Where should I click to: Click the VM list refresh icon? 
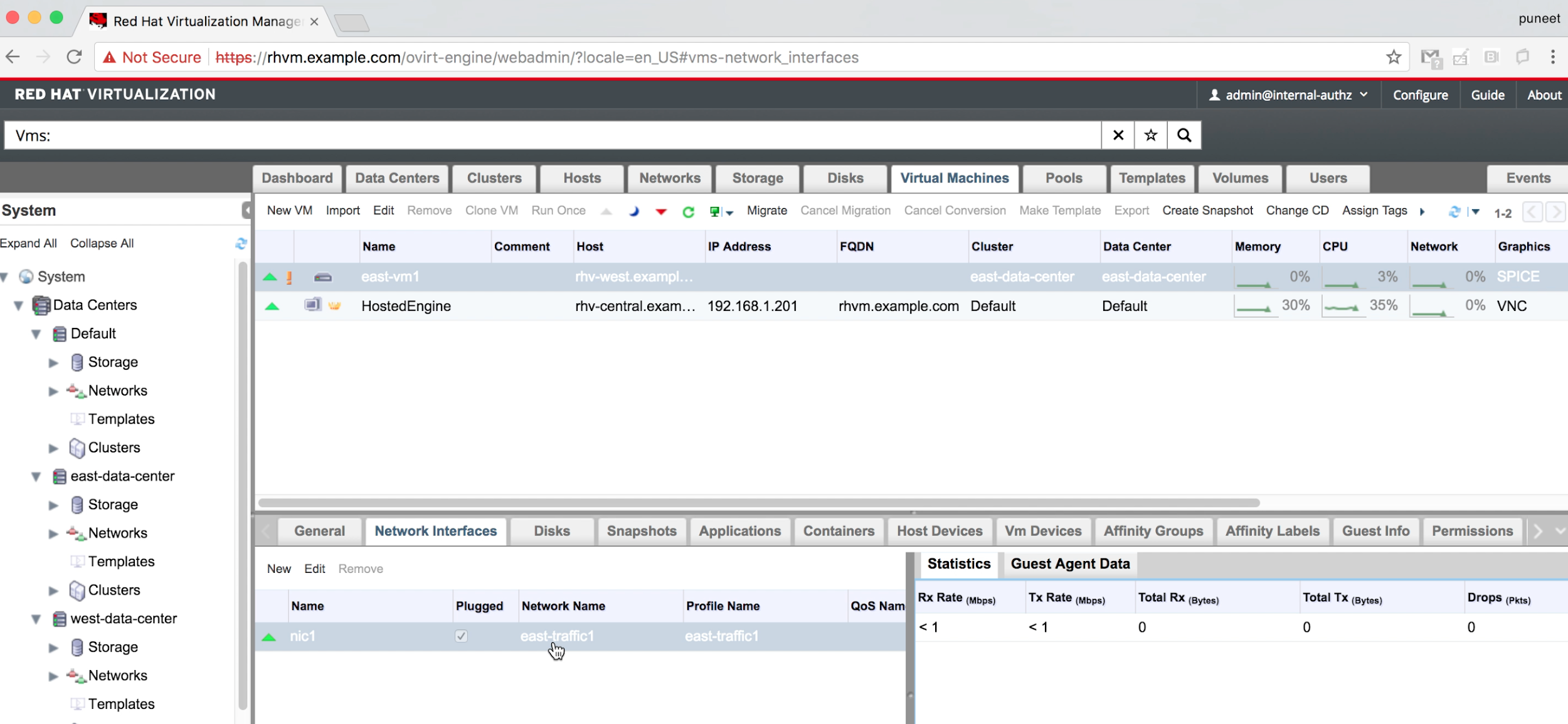(1454, 212)
